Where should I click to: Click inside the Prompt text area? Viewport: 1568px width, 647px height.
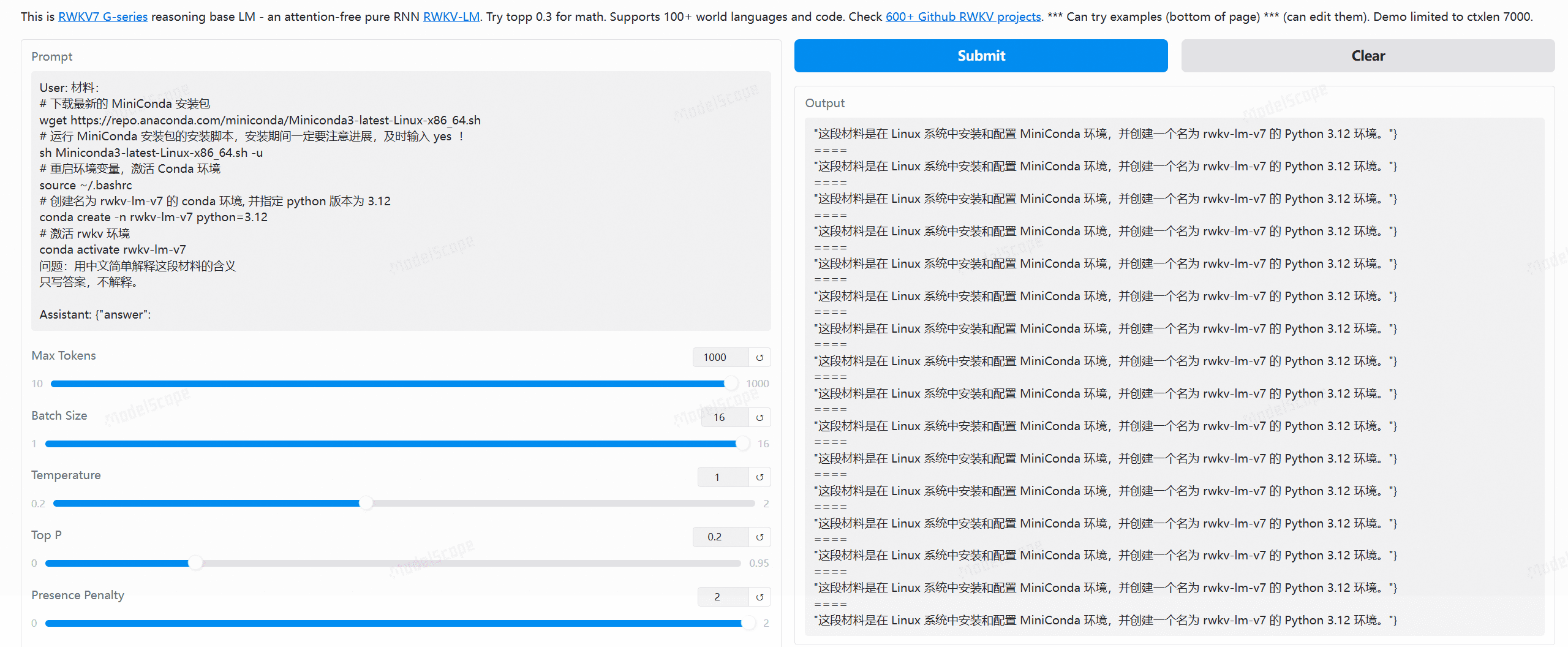pyautogui.click(x=401, y=201)
